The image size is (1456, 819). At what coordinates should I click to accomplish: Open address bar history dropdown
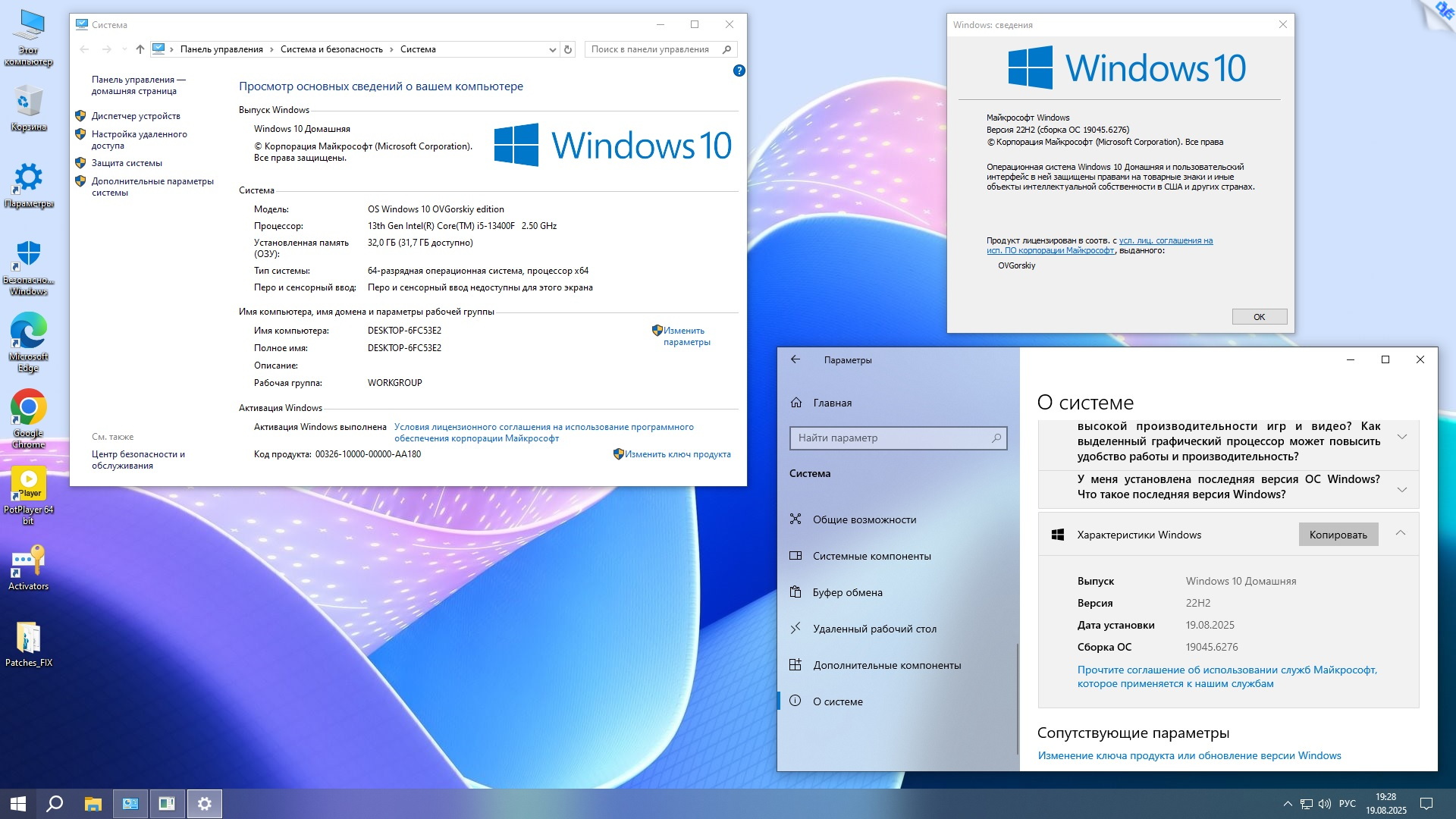point(552,49)
